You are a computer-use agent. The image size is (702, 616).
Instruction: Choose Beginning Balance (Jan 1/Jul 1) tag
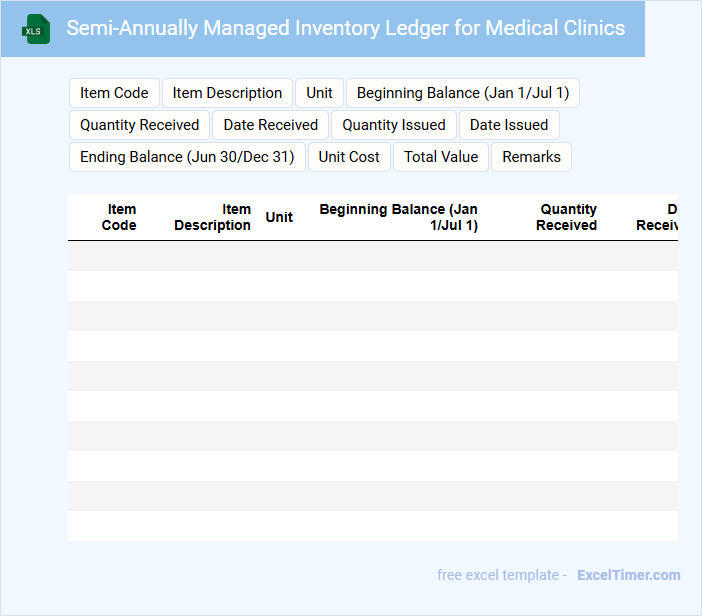(x=462, y=93)
